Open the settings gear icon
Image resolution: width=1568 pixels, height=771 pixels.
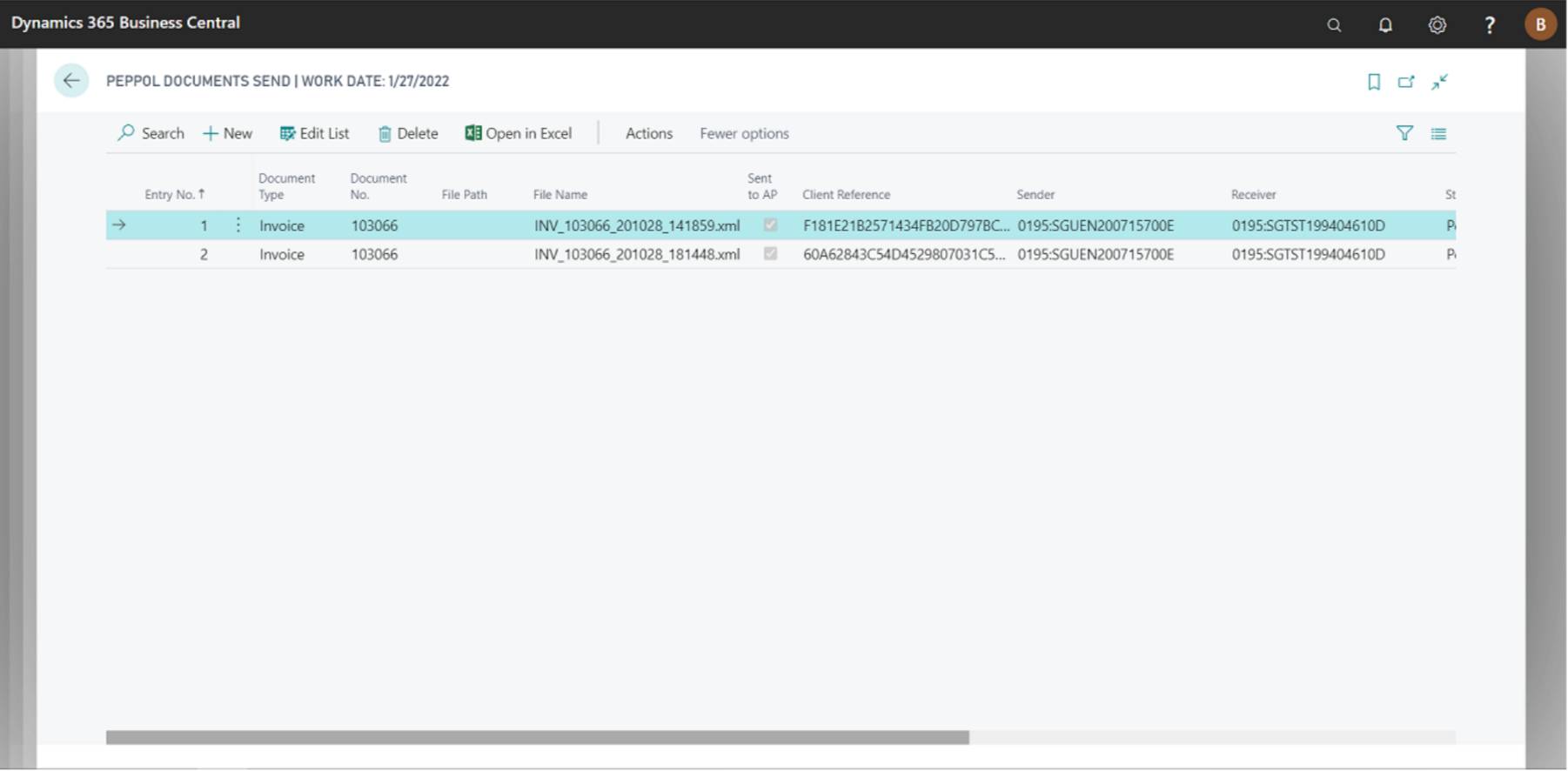pos(1437,25)
